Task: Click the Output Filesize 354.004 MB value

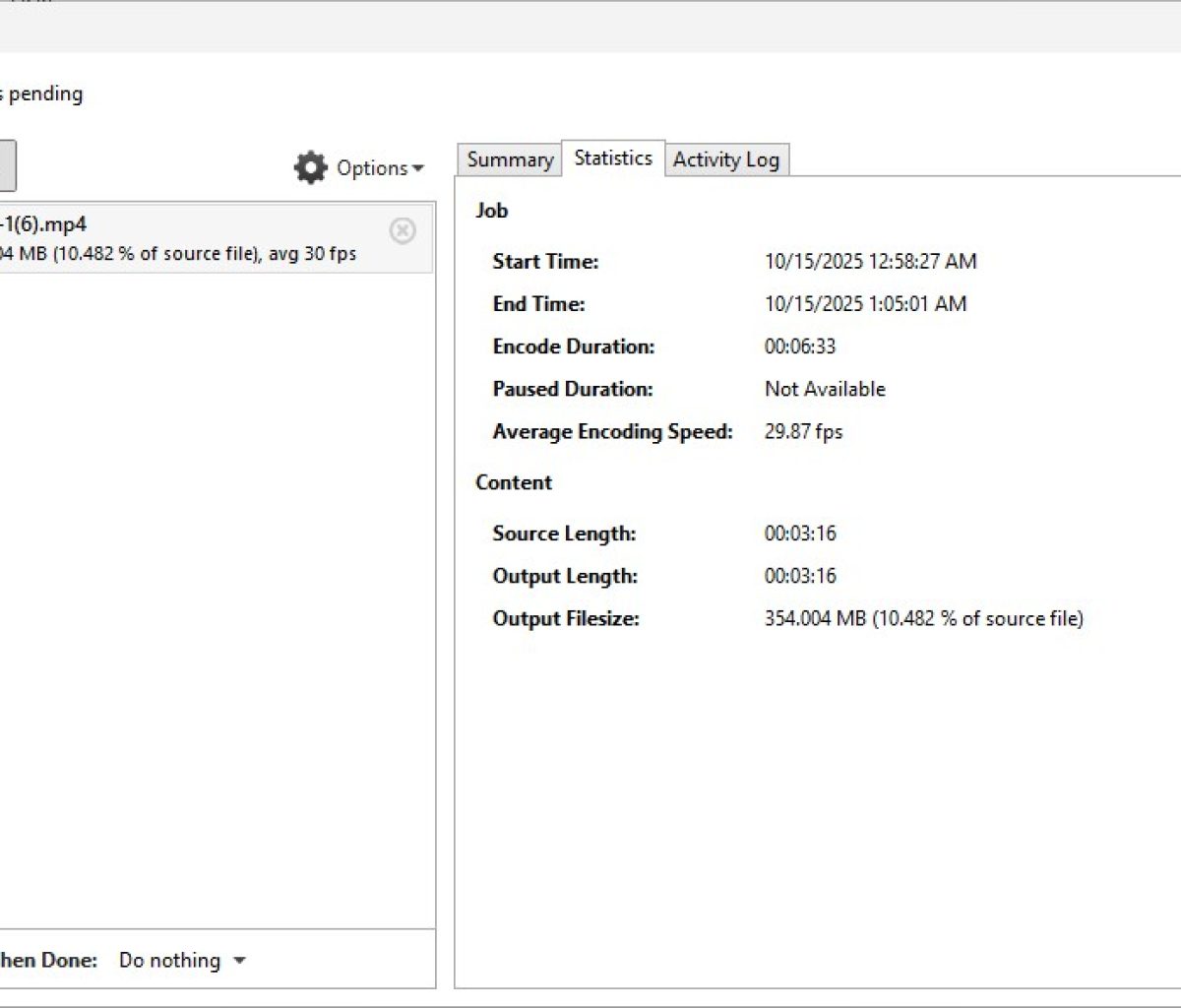Action: point(923,618)
